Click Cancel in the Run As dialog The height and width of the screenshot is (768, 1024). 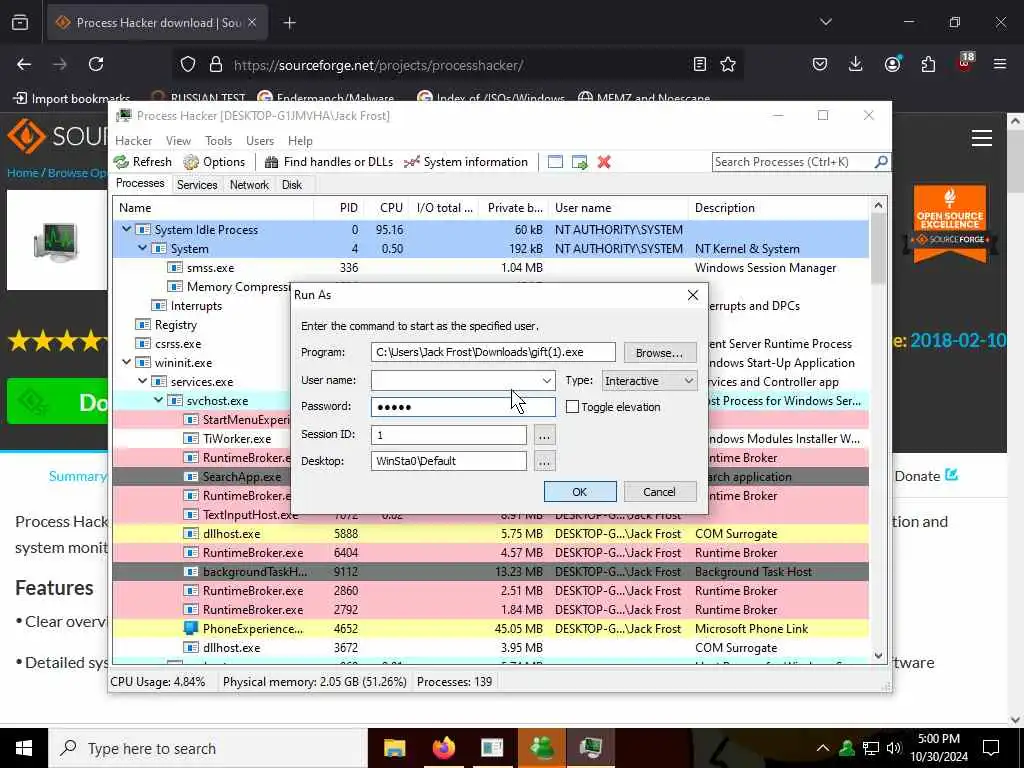coord(660,492)
